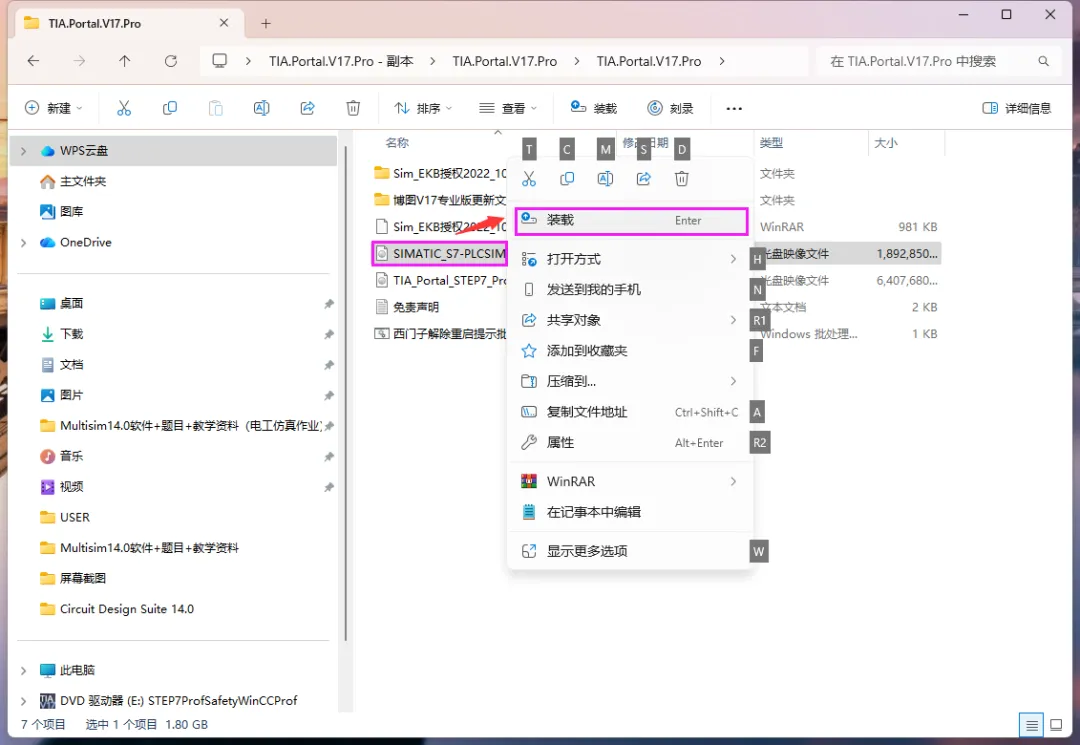Click the Share icon in the context menu

click(643, 179)
